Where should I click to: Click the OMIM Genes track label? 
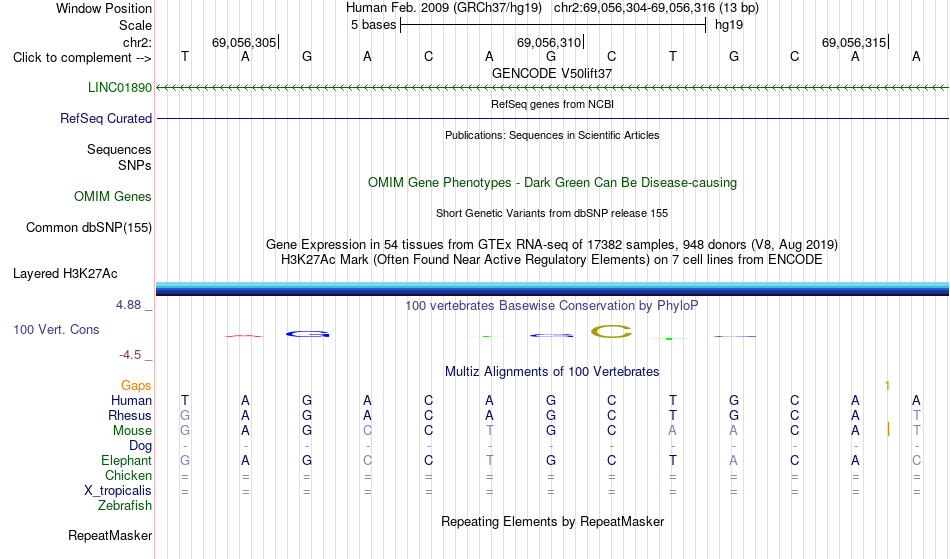click(x=112, y=196)
